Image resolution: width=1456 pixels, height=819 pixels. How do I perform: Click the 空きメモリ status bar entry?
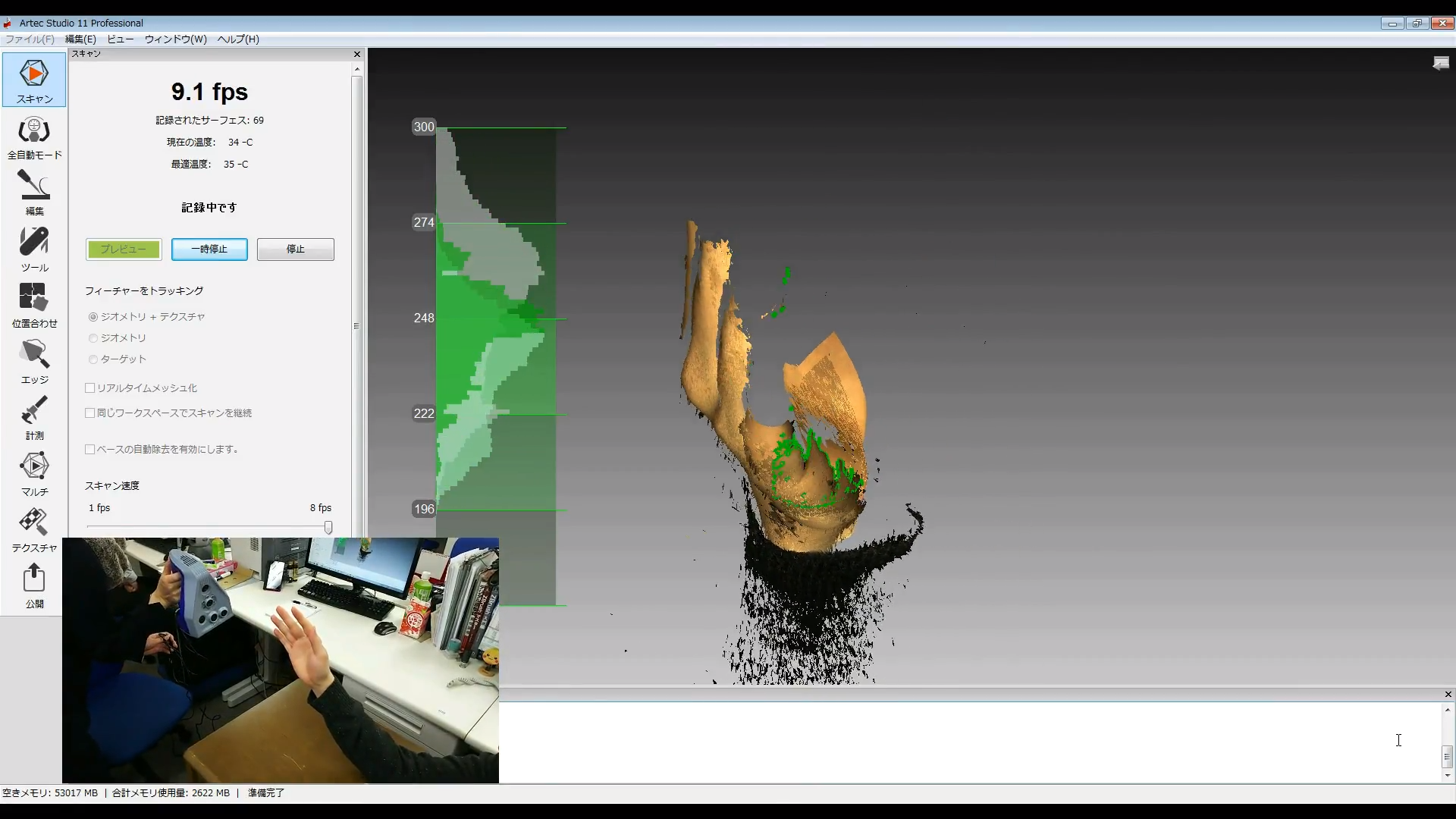(50, 792)
